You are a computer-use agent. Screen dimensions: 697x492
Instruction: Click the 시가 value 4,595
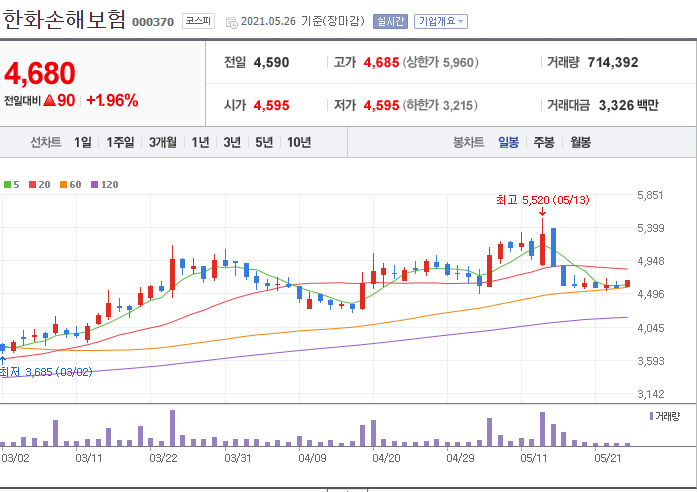click(x=271, y=105)
